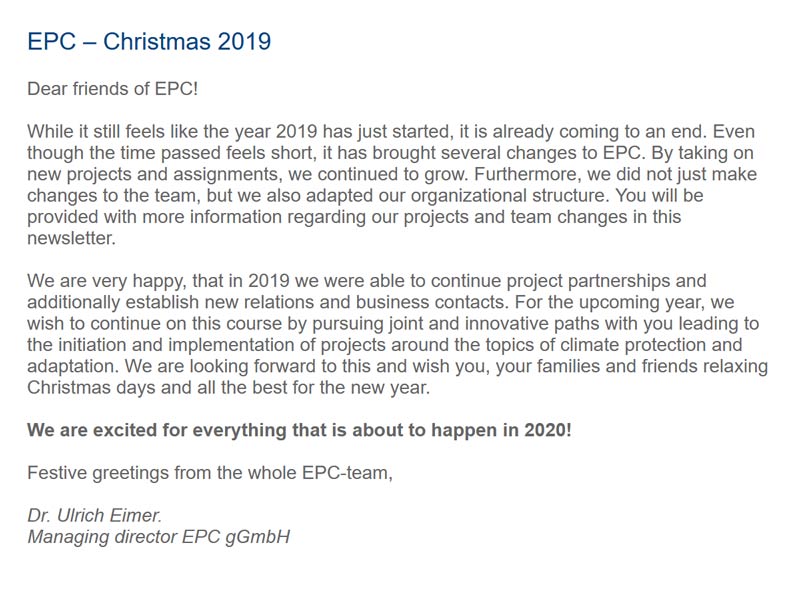Click the 'EPC – Christmas 2019' heading

(149, 42)
